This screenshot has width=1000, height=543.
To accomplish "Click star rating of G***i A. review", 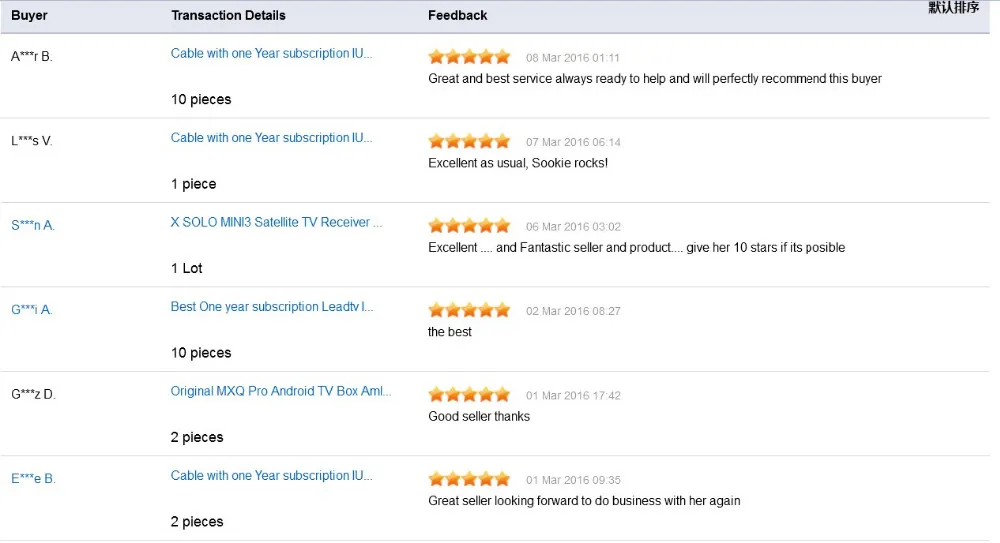I will pos(469,310).
